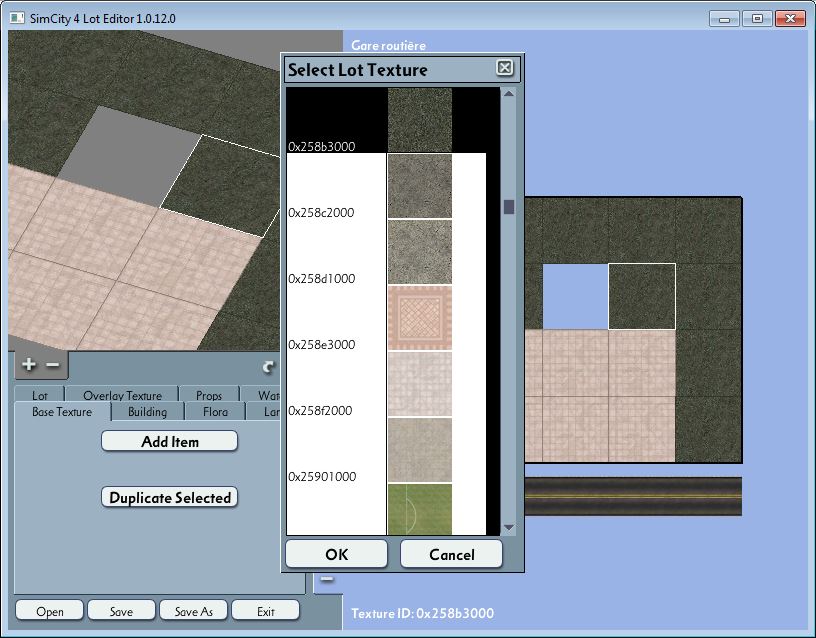816x638 pixels.
Task: Click the Open button
Action: coord(50,611)
